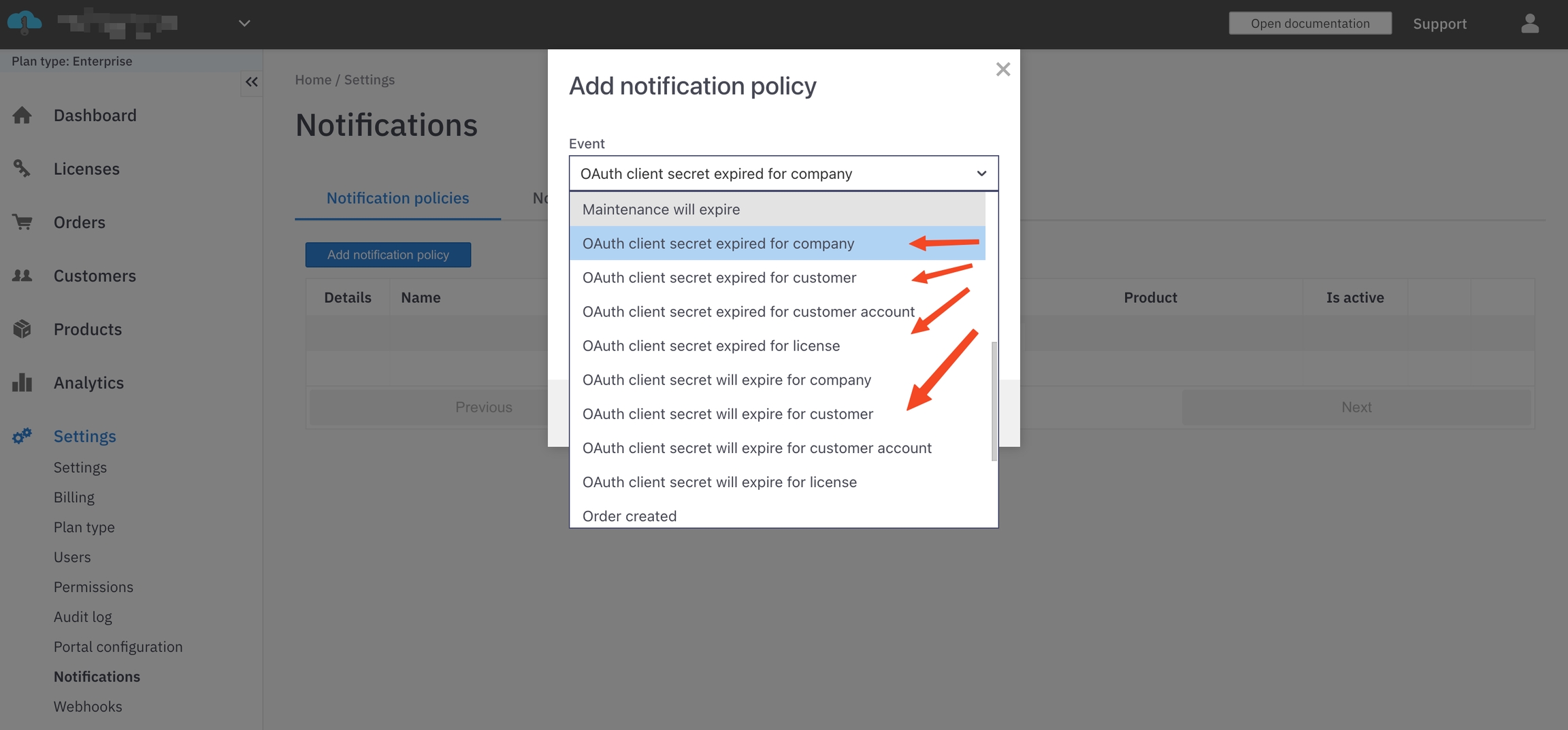Click the Customers people icon
This screenshot has width=1568, height=730.
22,276
